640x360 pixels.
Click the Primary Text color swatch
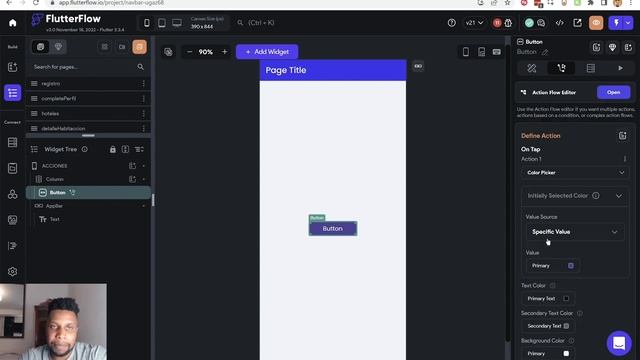(566, 298)
